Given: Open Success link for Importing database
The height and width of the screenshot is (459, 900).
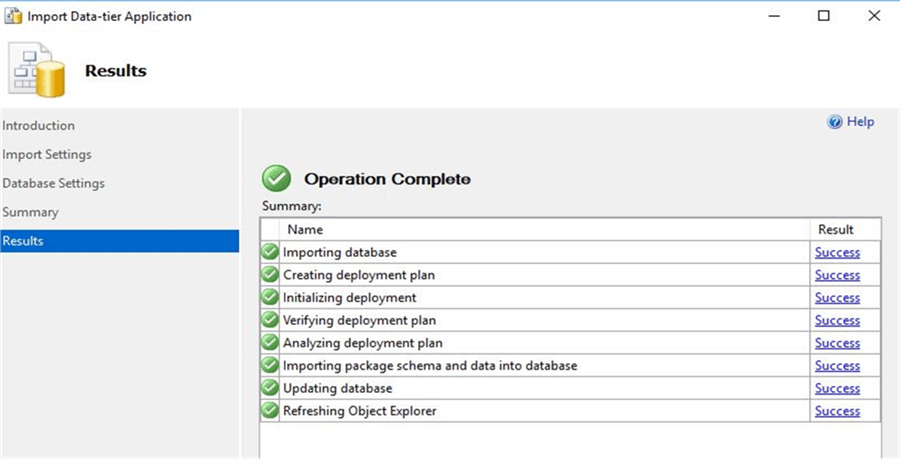Looking at the screenshot, I should (x=837, y=252).
